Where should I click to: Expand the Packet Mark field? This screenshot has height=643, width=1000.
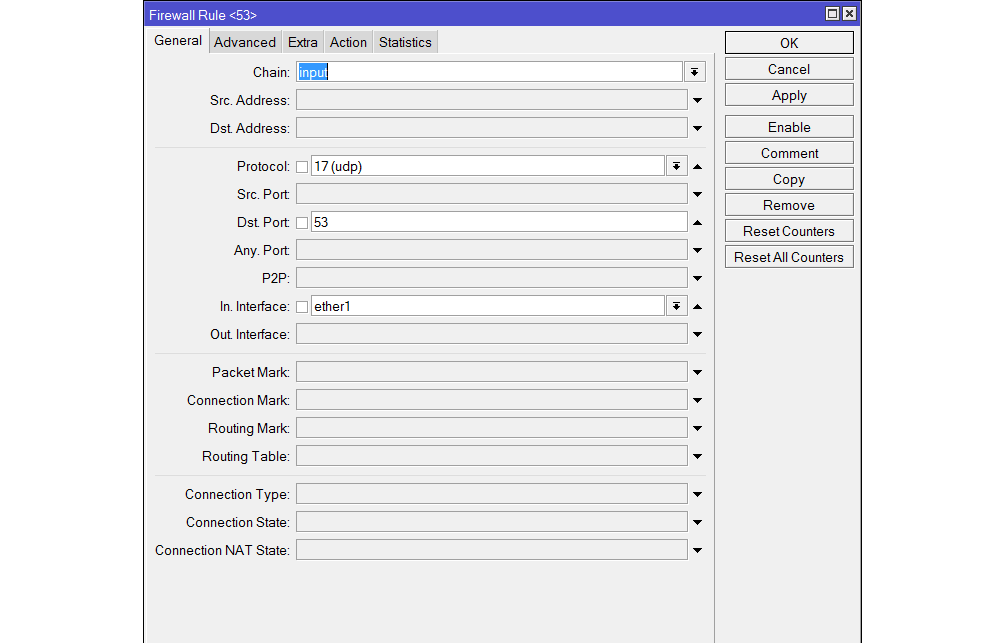(x=698, y=373)
